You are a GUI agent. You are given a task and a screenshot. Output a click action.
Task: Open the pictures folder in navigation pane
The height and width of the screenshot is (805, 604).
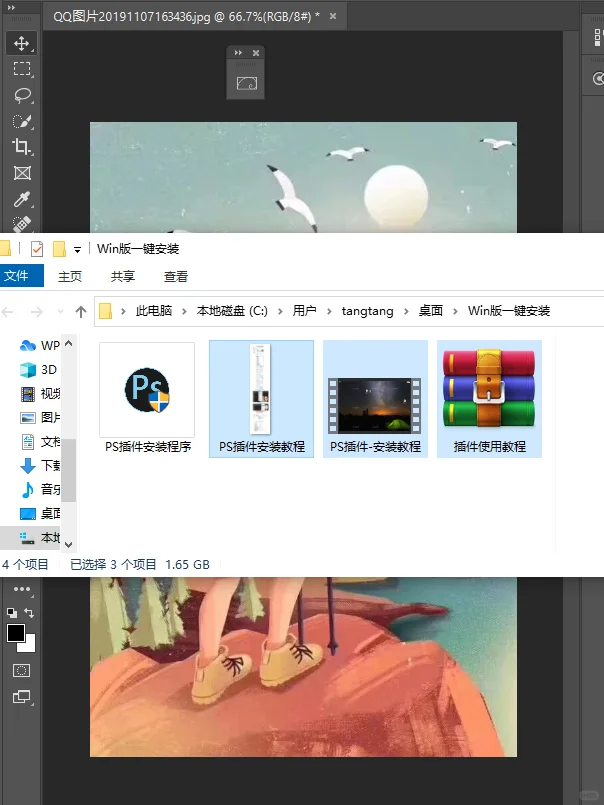tap(40, 417)
